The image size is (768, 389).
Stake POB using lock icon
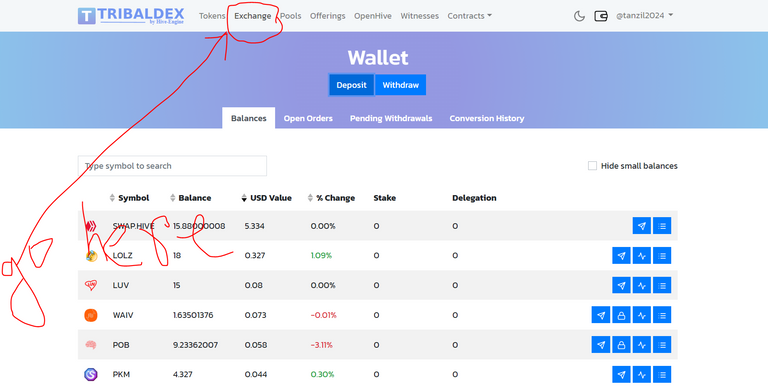(621, 345)
